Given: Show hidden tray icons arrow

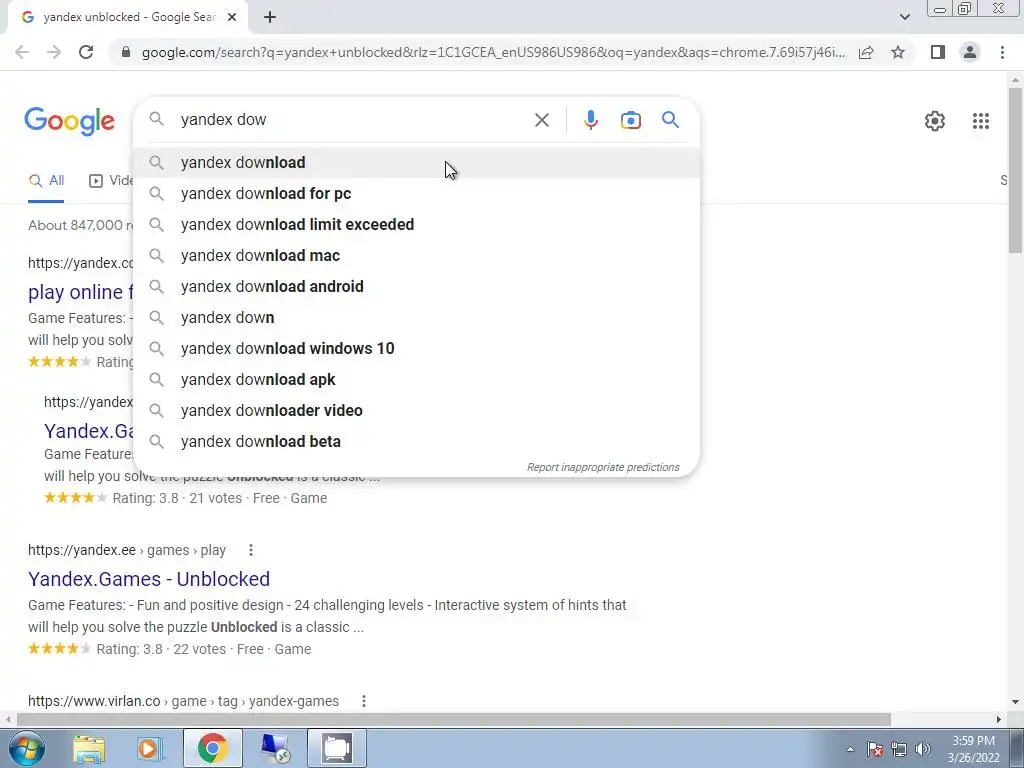Looking at the screenshot, I should click(850, 749).
